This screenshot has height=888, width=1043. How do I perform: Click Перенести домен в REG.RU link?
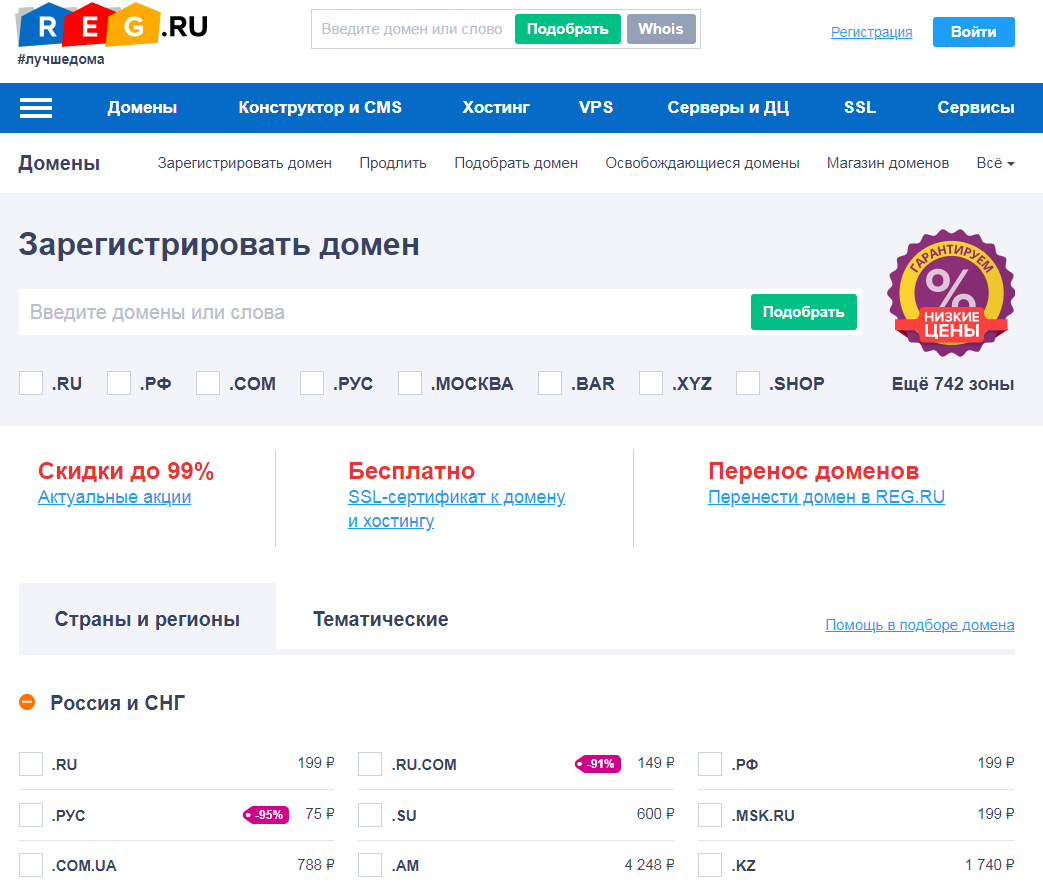826,497
